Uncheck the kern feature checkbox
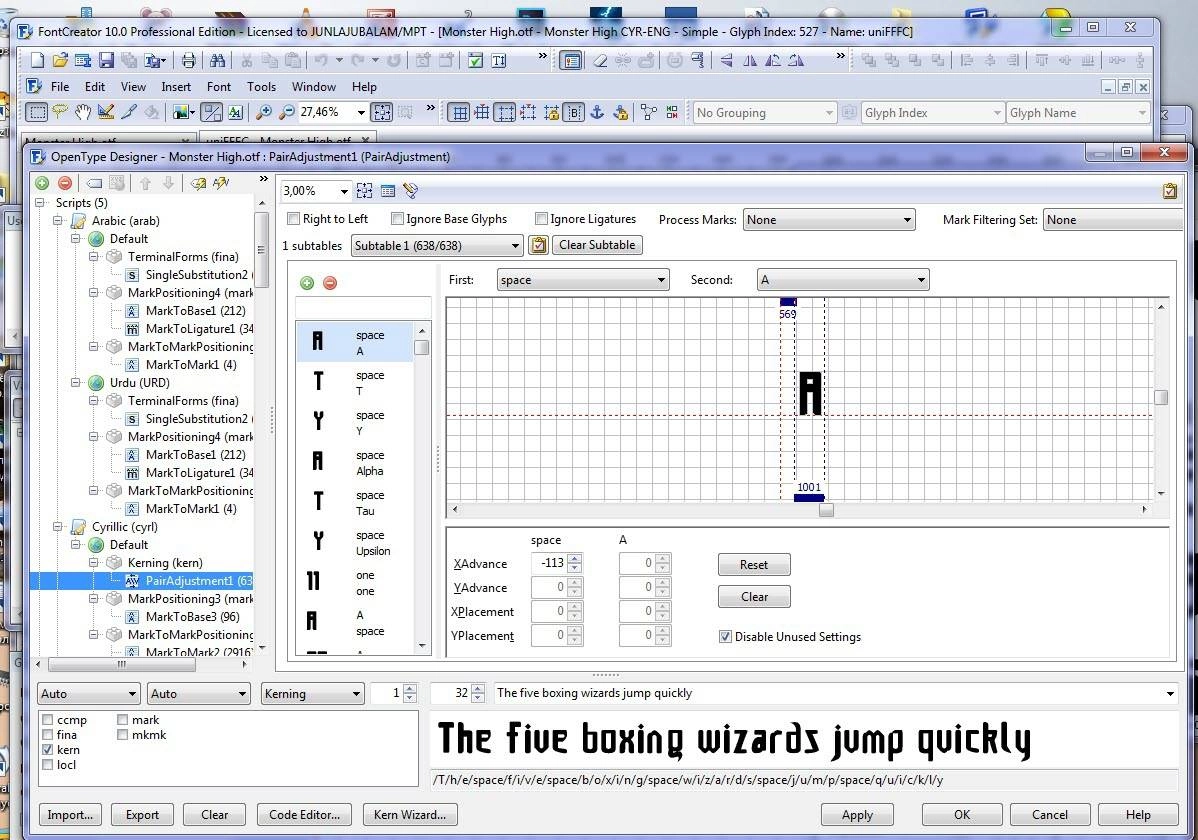 (x=47, y=750)
